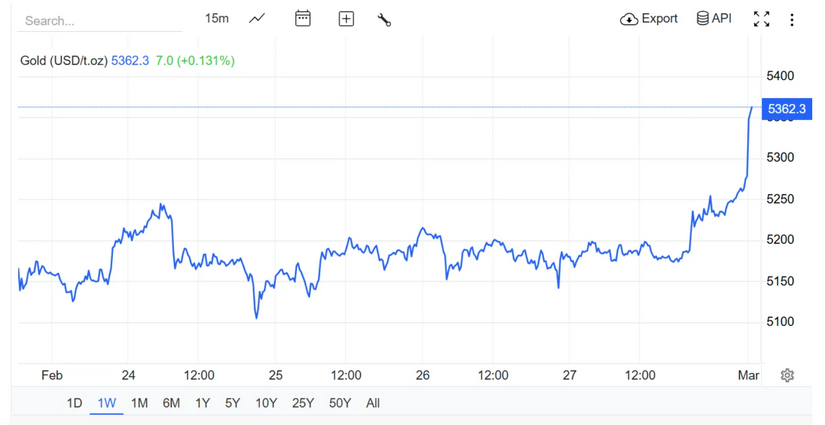Image resolution: width=825 pixels, height=425 pixels.
Task: Select the 1W time range
Action: pos(107,403)
